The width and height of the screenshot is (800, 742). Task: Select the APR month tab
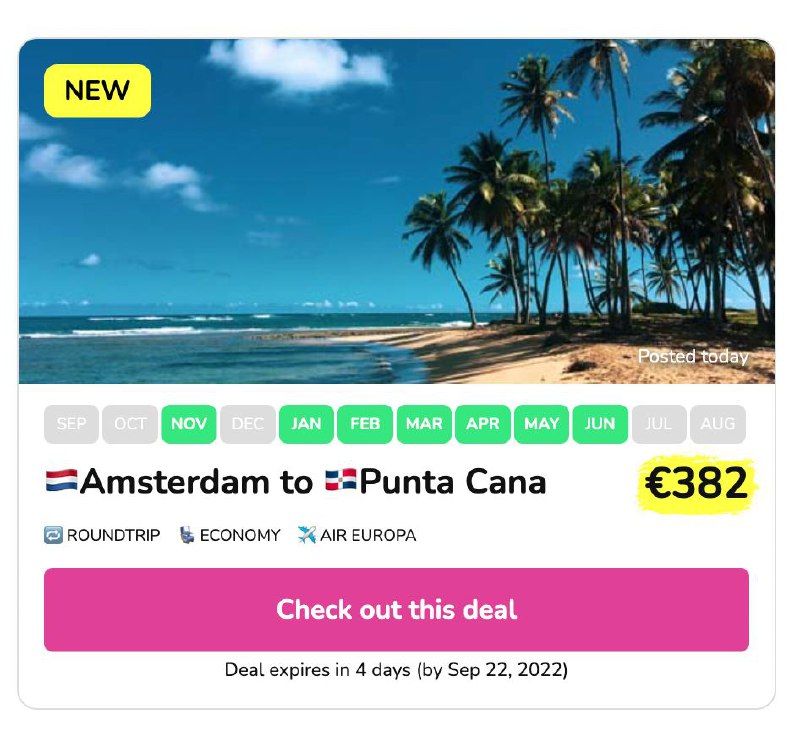(x=483, y=424)
